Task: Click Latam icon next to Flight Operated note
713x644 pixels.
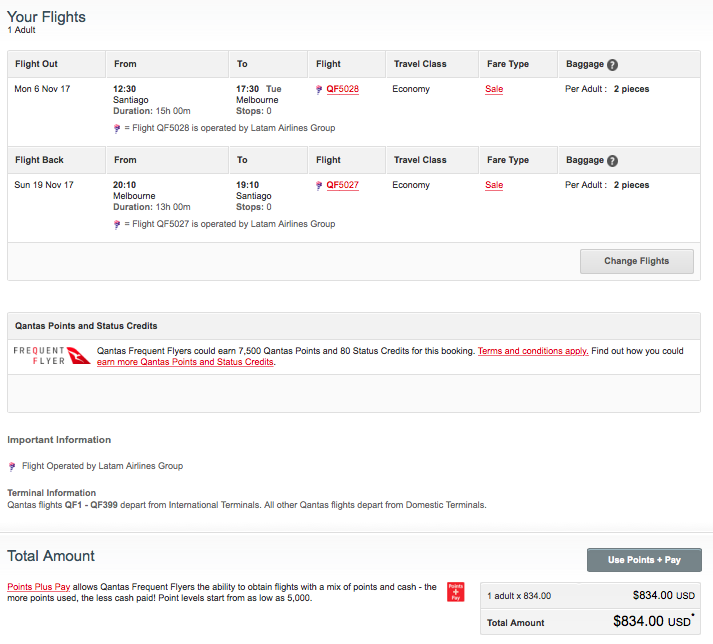Action: 12,466
